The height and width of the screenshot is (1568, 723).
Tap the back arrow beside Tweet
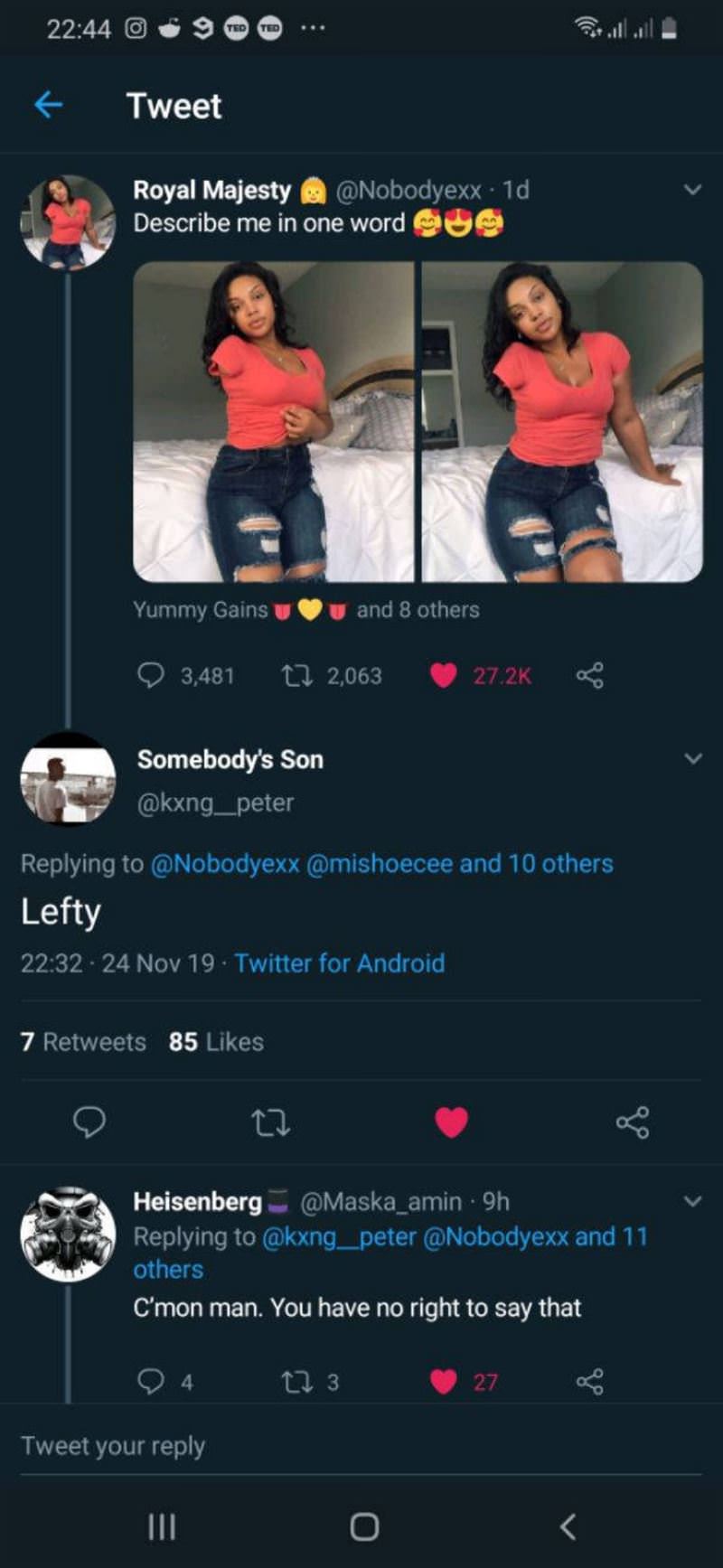tap(49, 106)
